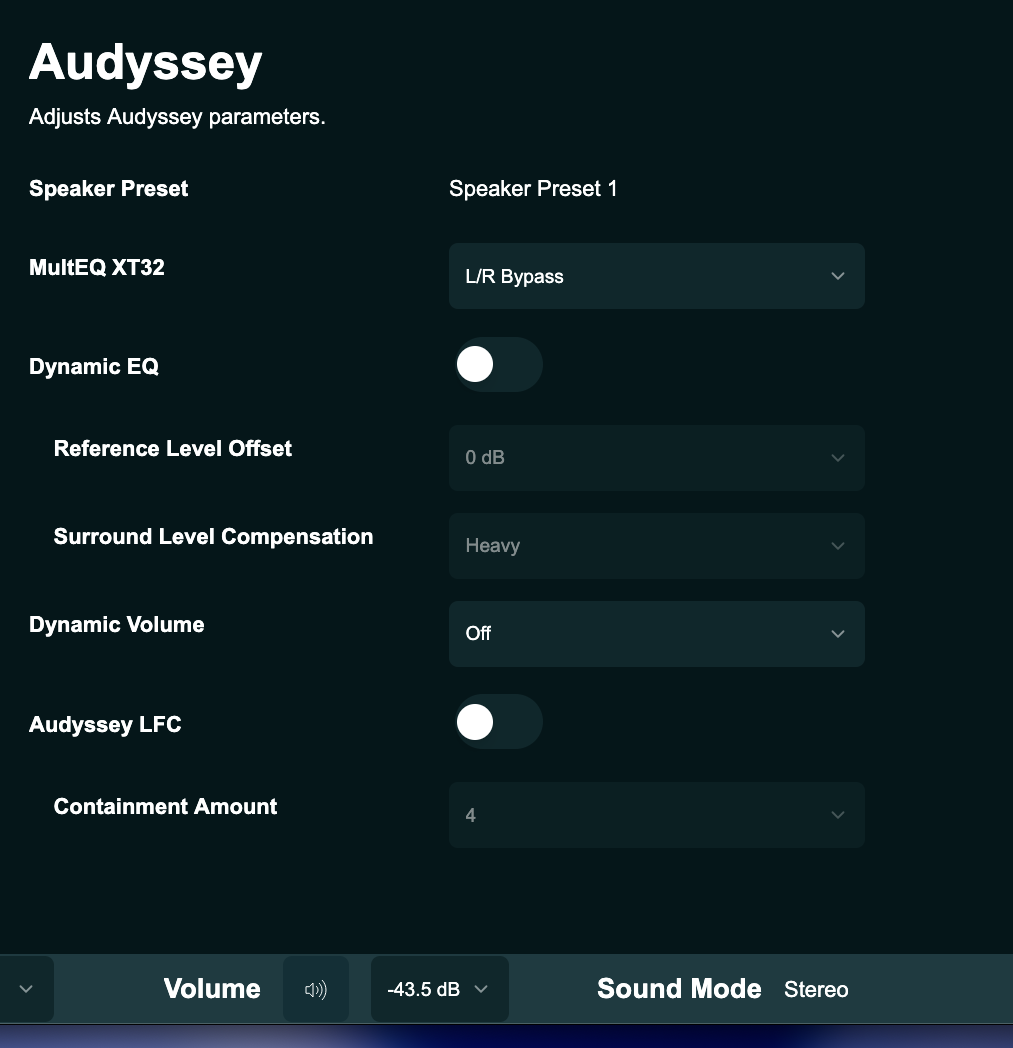Image resolution: width=1013 pixels, height=1048 pixels.
Task: Click the Speaker Preset 1 value
Action: (x=533, y=188)
